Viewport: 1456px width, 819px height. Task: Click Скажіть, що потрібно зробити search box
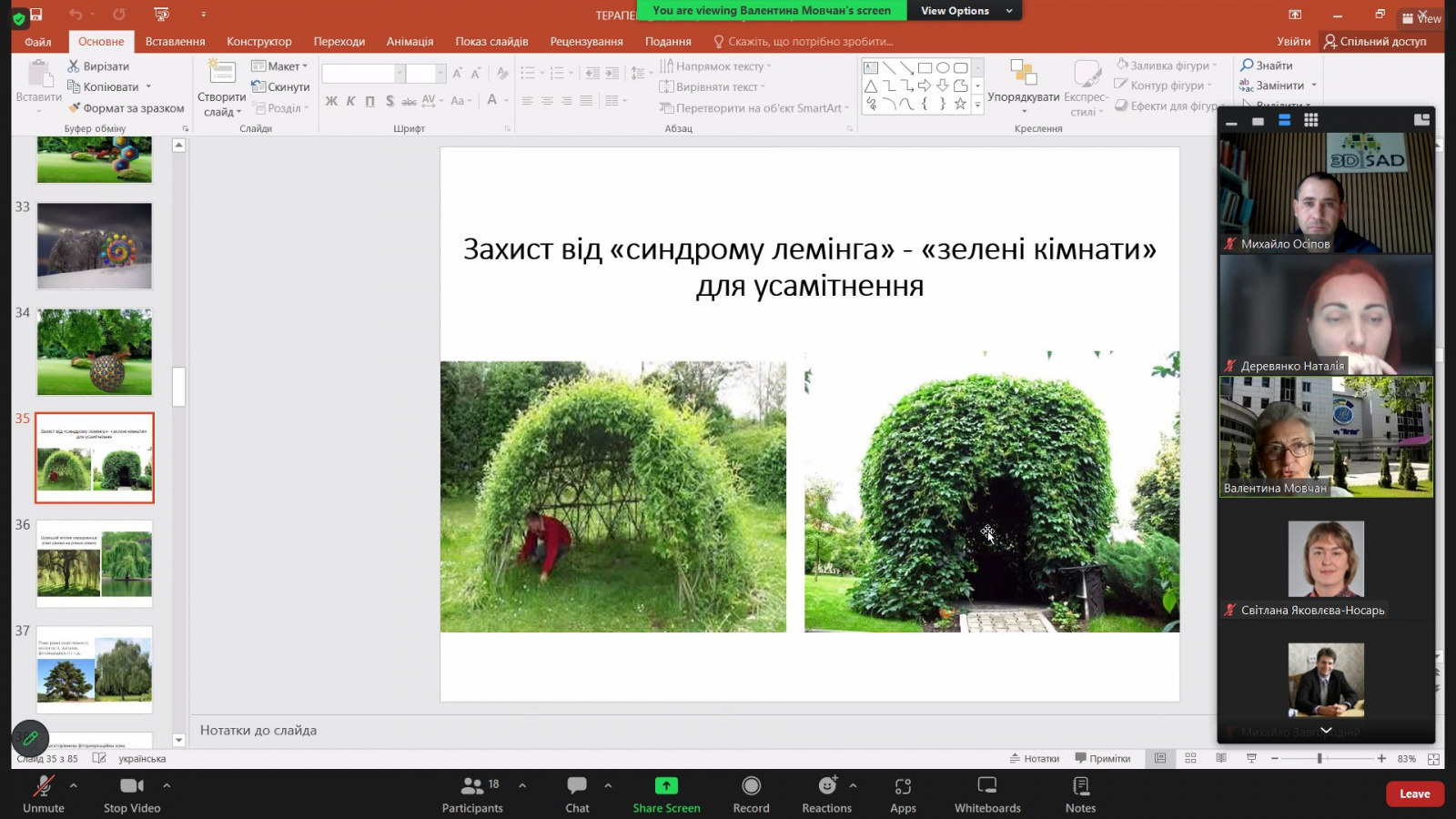click(x=804, y=42)
